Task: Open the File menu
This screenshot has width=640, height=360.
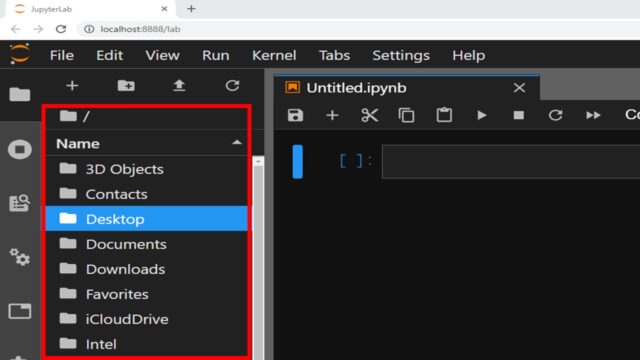Action: [62, 55]
